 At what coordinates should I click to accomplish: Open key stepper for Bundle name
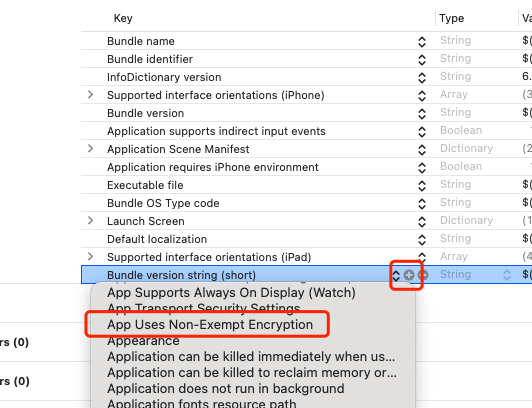(x=422, y=42)
